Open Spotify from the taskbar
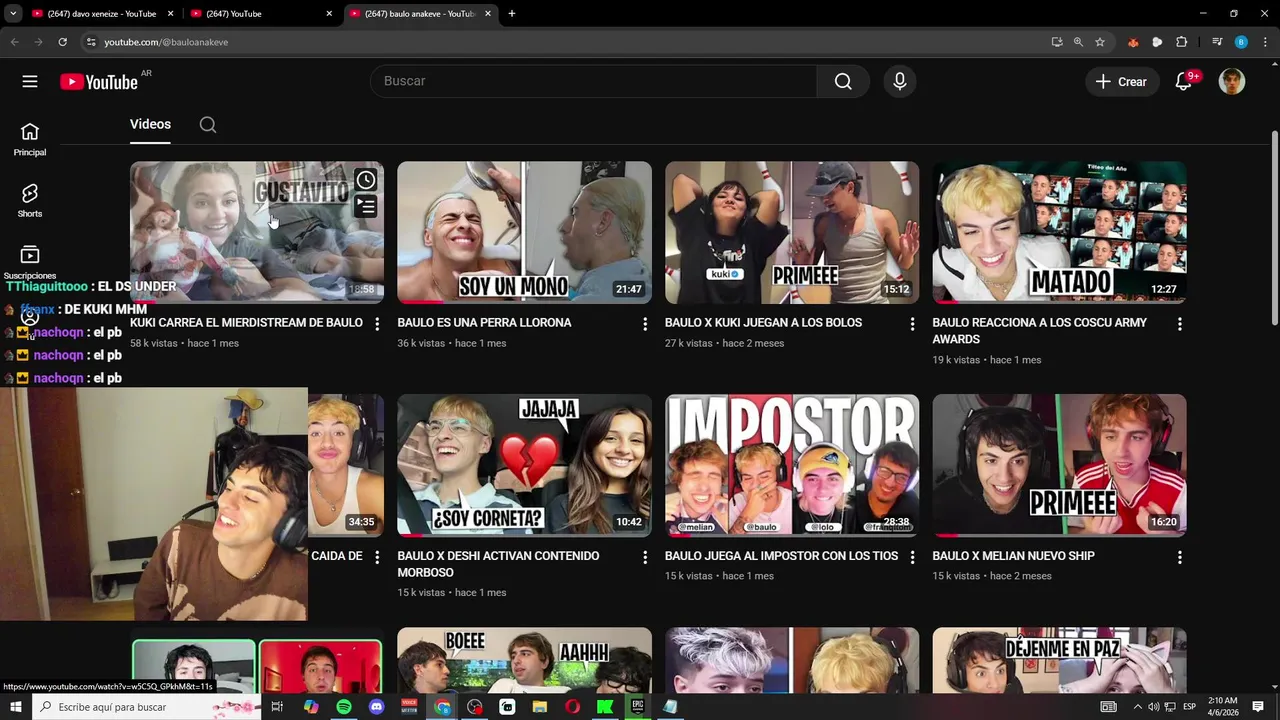 point(344,707)
